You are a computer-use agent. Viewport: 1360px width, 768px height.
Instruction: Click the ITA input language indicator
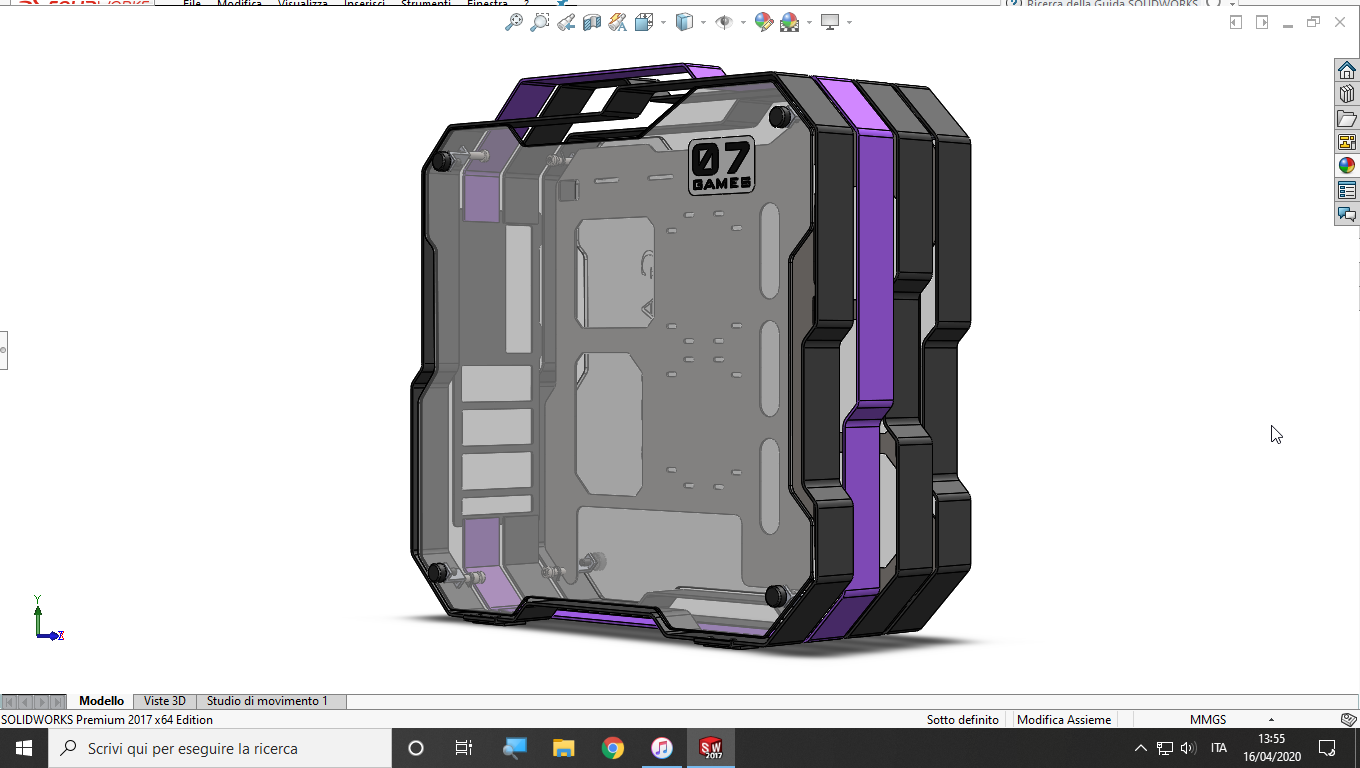click(1219, 748)
